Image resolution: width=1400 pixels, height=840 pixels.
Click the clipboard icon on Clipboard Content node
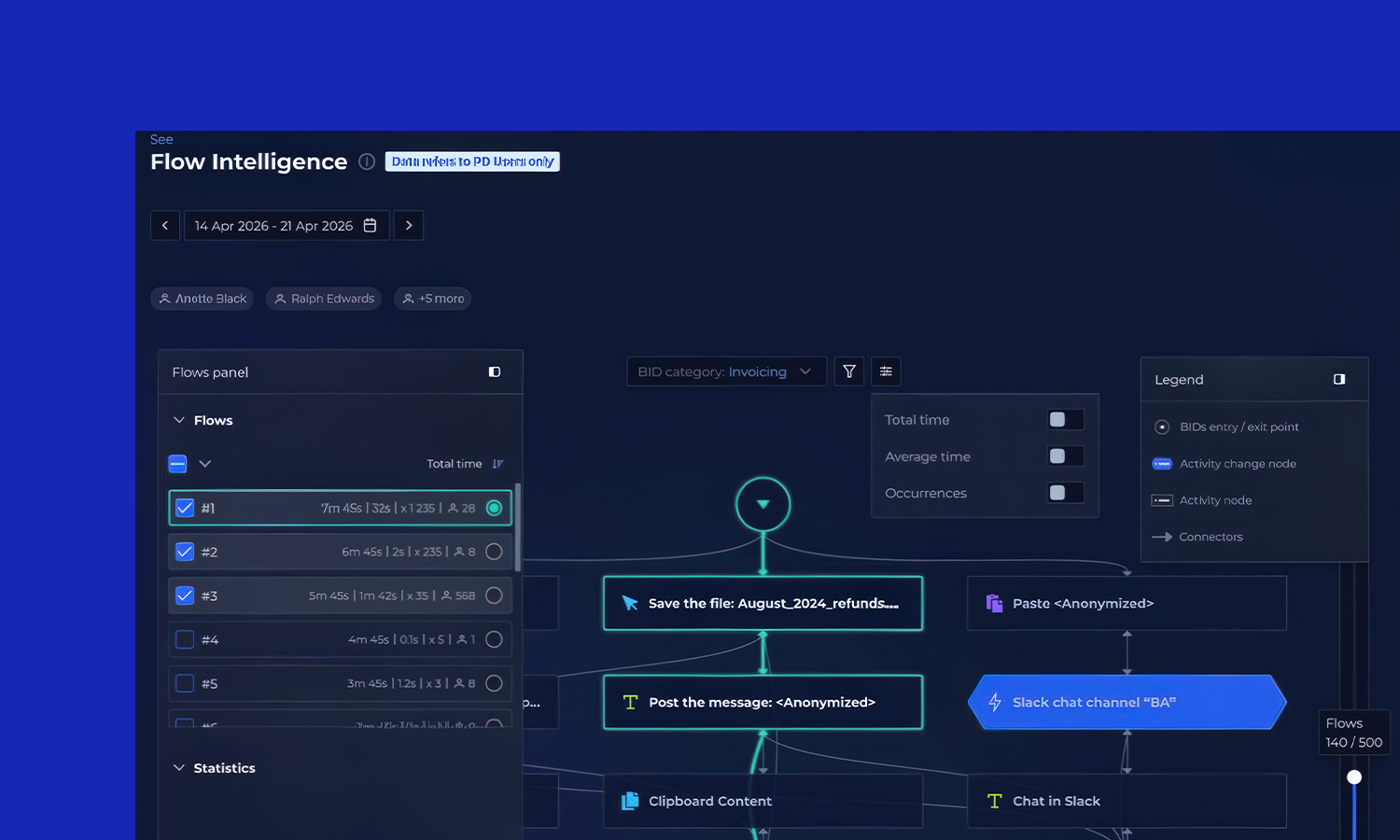[630, 801]
